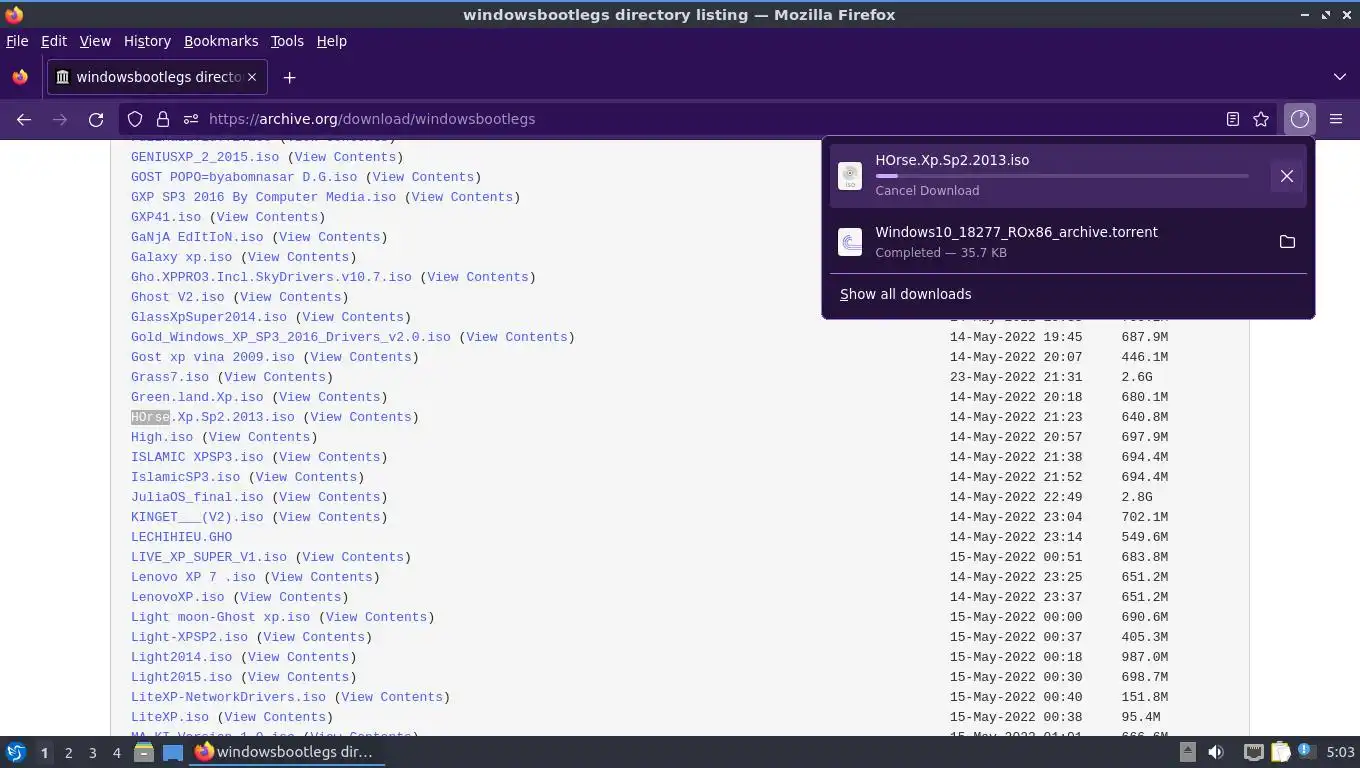Open the Help menu

(x=331, y=41)
